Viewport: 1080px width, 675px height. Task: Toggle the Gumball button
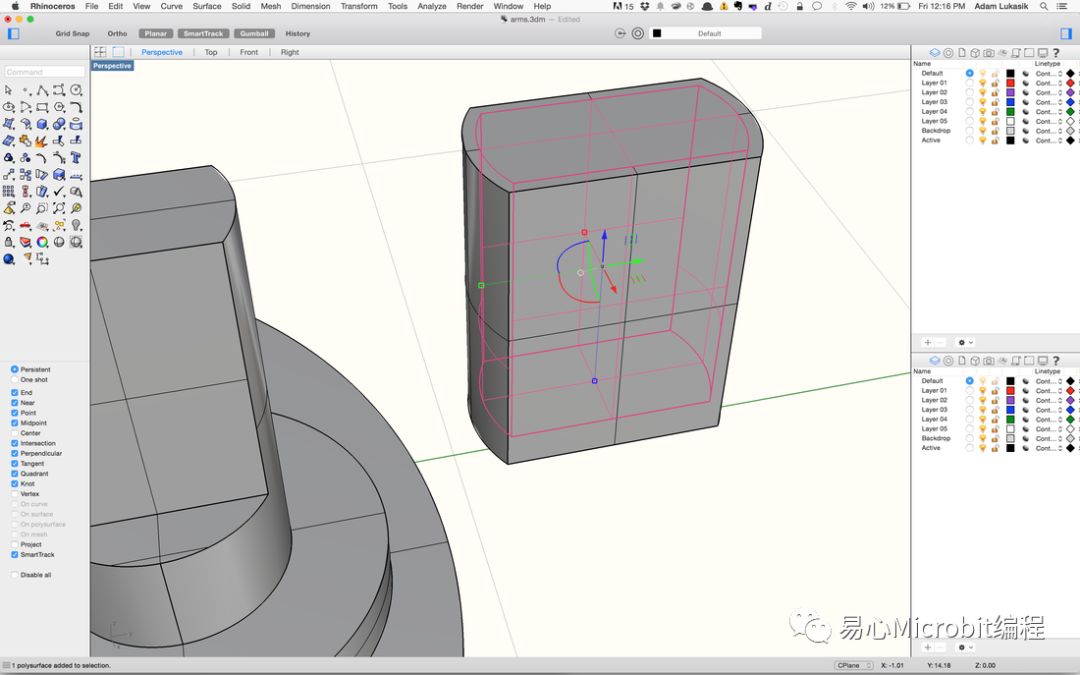pos(254,33)
